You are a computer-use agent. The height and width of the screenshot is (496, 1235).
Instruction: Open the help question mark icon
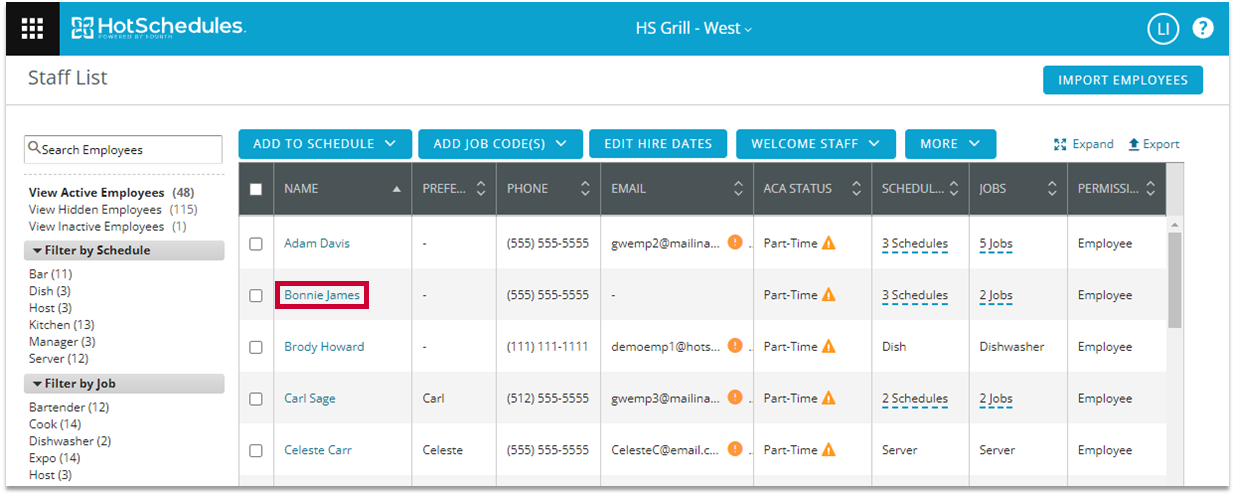click(1203, 28)
